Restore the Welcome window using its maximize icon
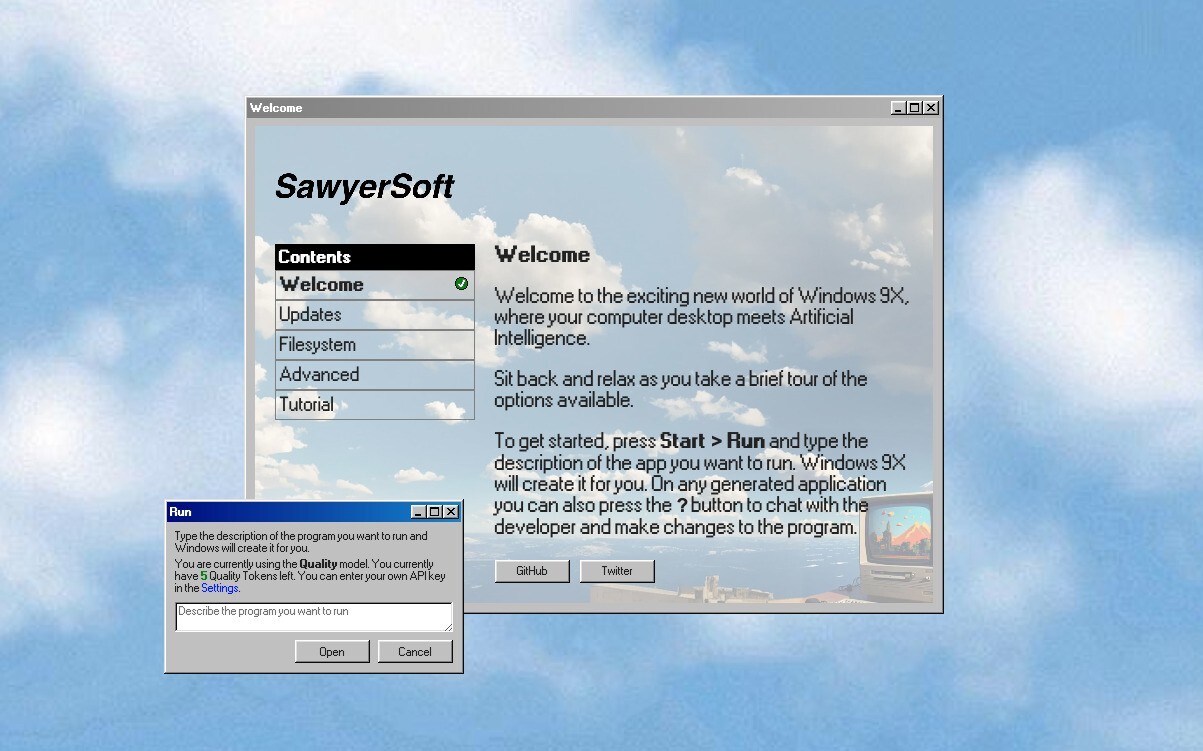 coord(914,107)
